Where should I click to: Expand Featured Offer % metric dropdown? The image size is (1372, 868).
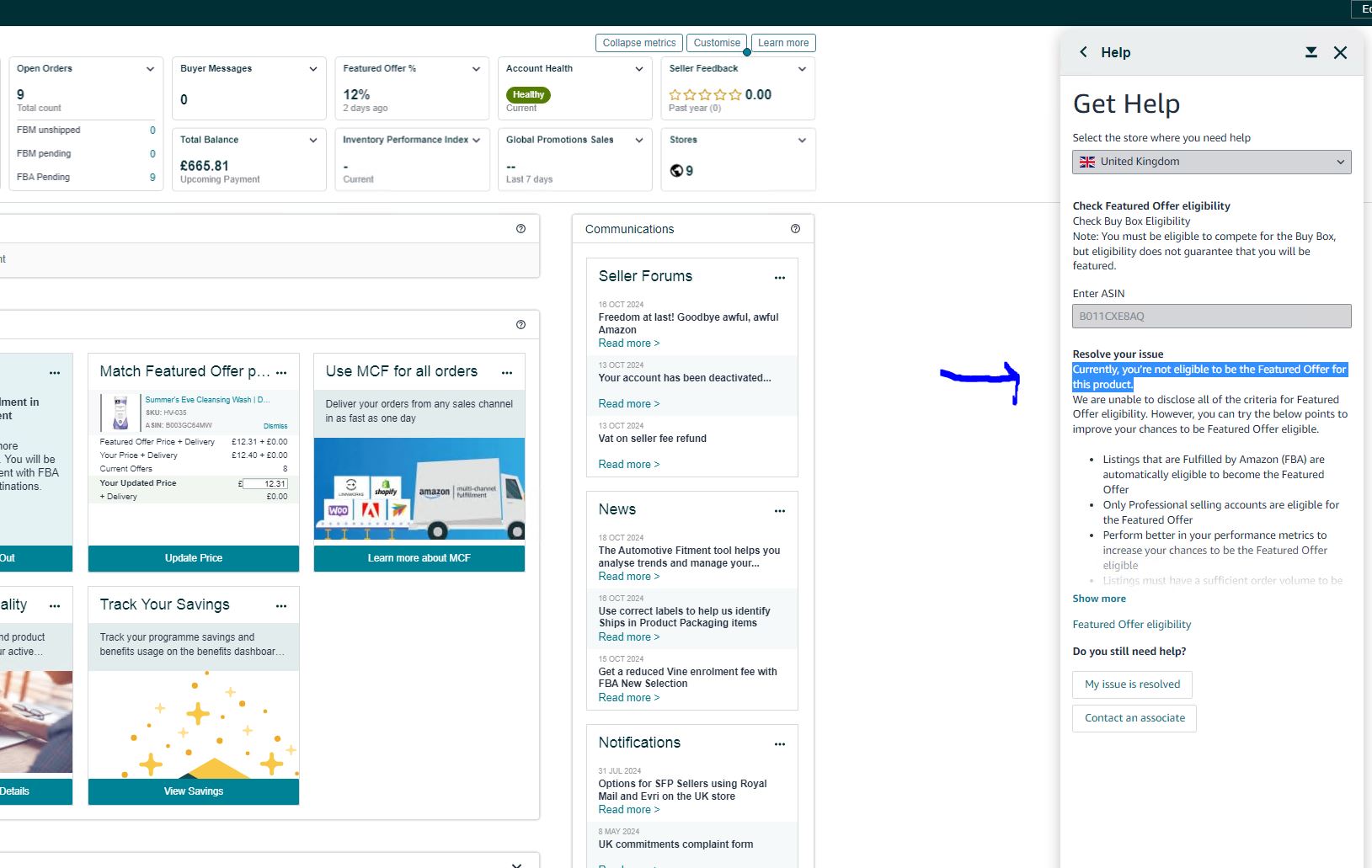pyautogui.click(x=476, y=69)
